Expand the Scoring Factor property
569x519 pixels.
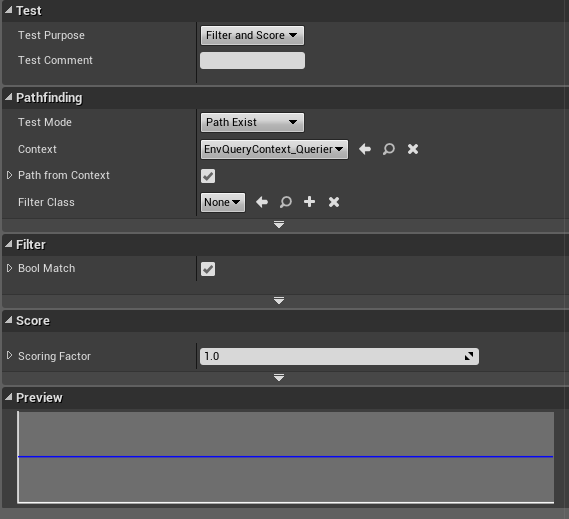click(9, 355)
